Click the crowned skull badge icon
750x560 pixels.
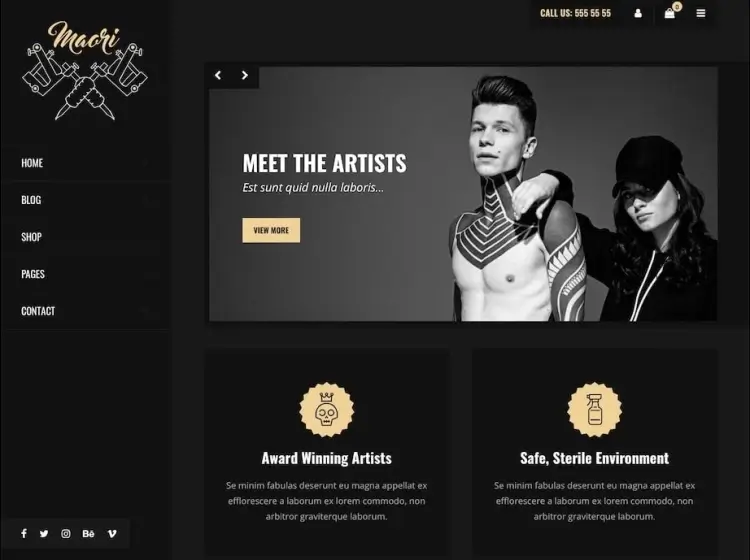coord(327,409)
